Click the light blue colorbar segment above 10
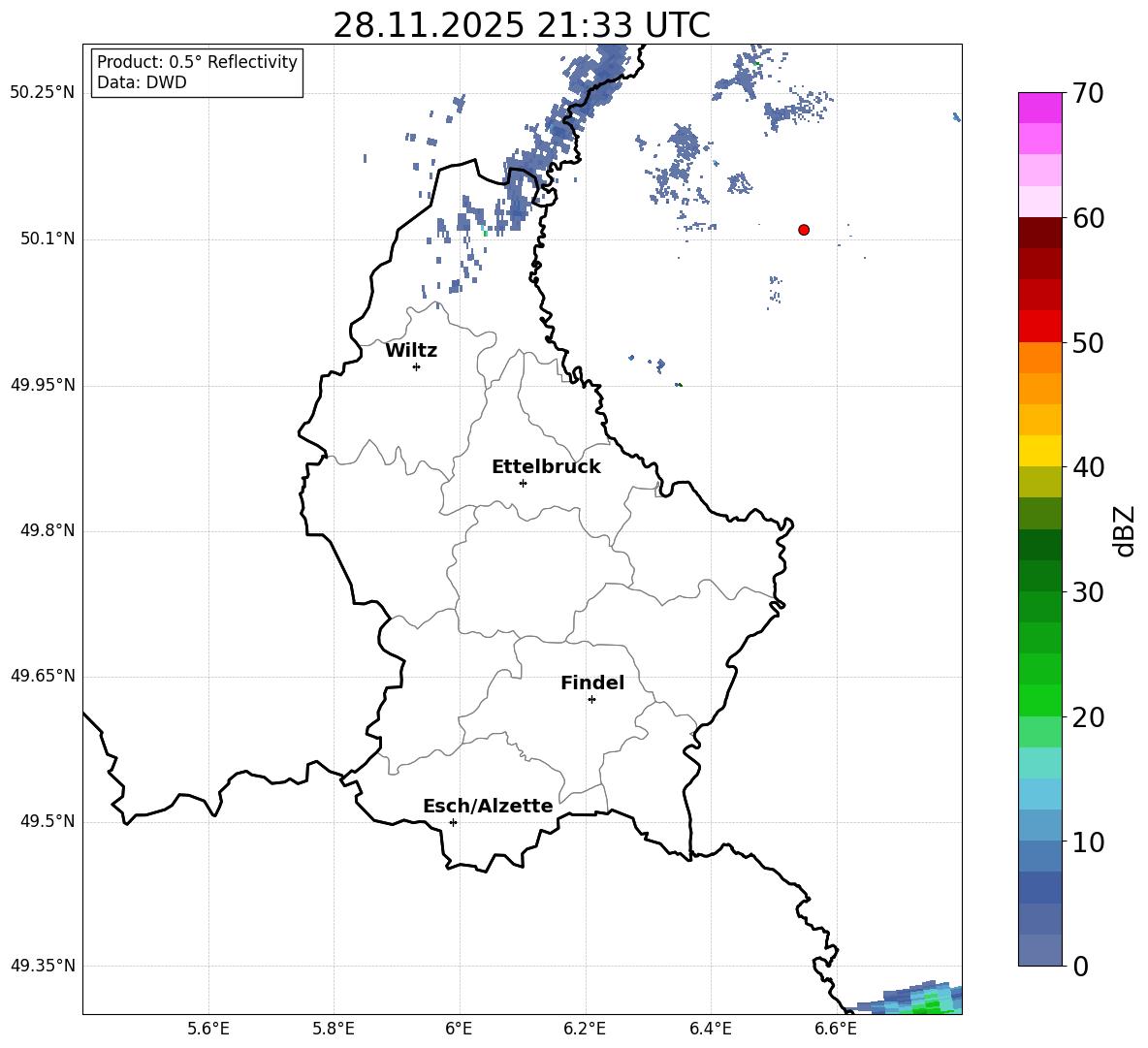Viewport: 1148px width, 1048px height. 1039,825
